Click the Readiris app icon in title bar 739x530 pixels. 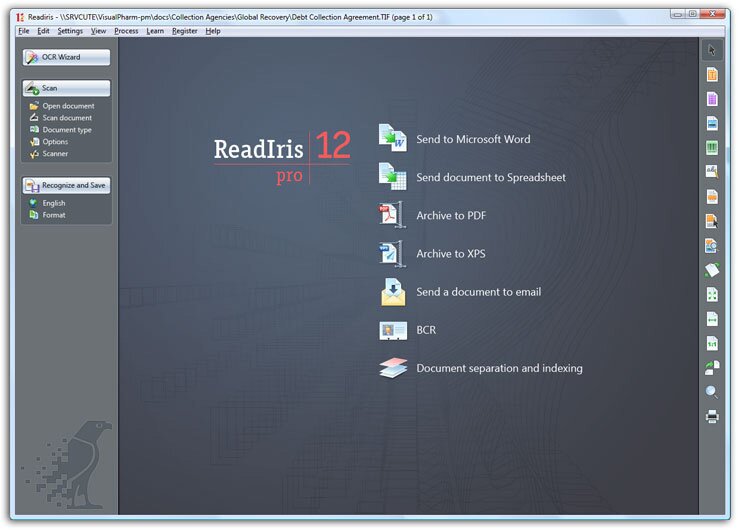[20, 17]
